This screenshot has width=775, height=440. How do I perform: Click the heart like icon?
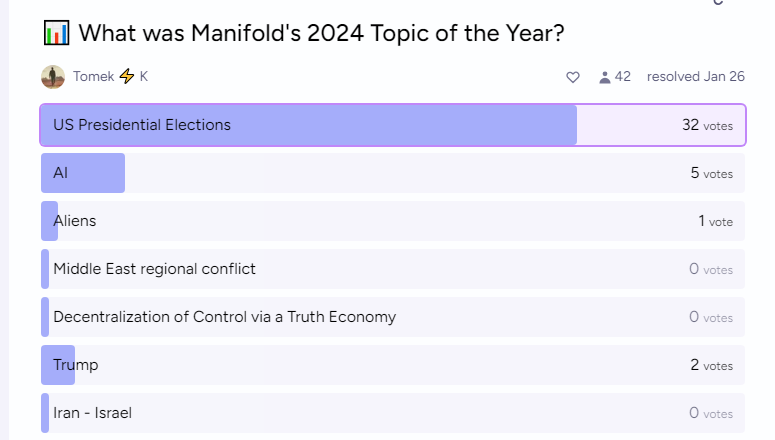tap(573, 77)
